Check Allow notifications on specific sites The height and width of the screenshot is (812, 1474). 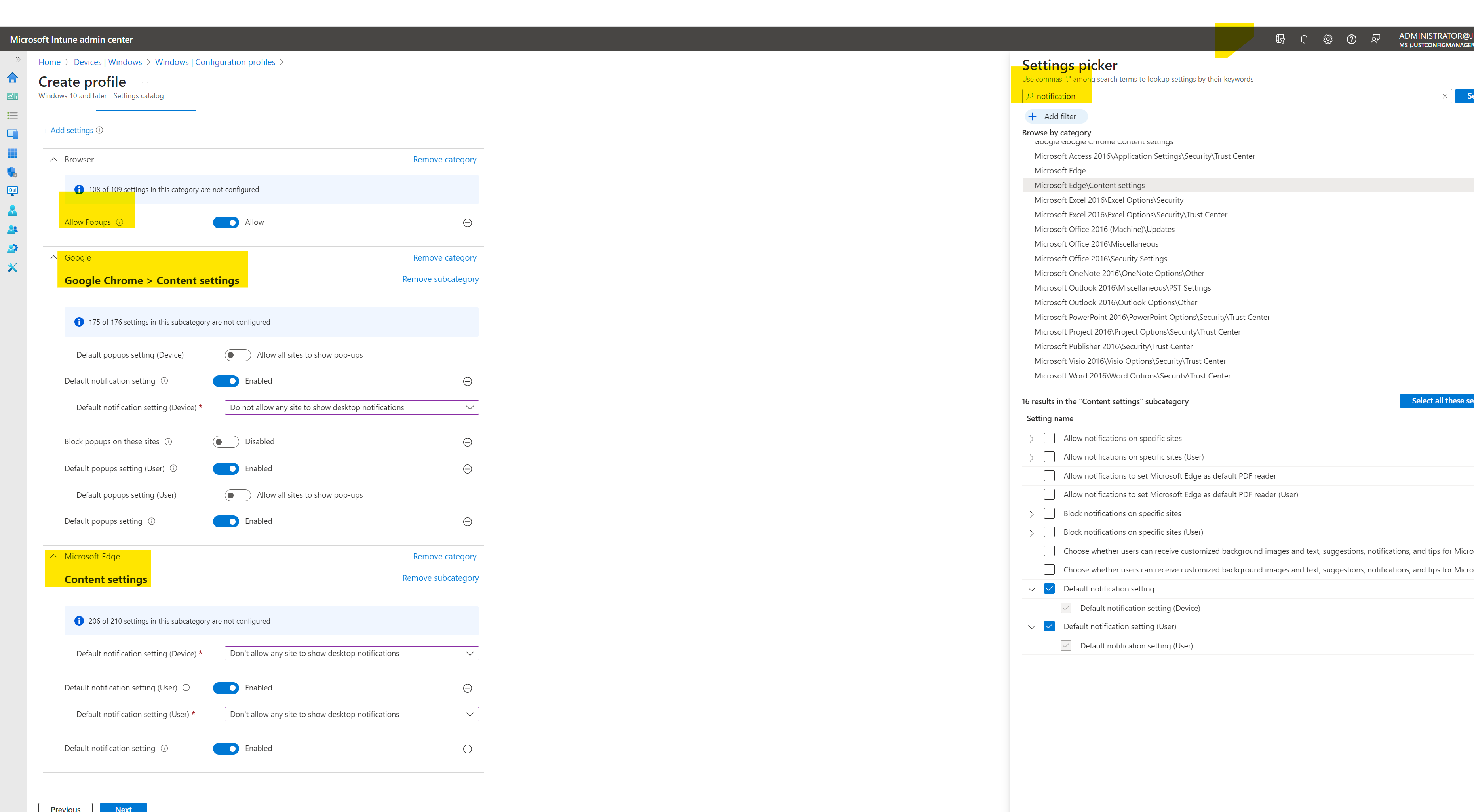pyautogui.click(x=1049, y=438)
